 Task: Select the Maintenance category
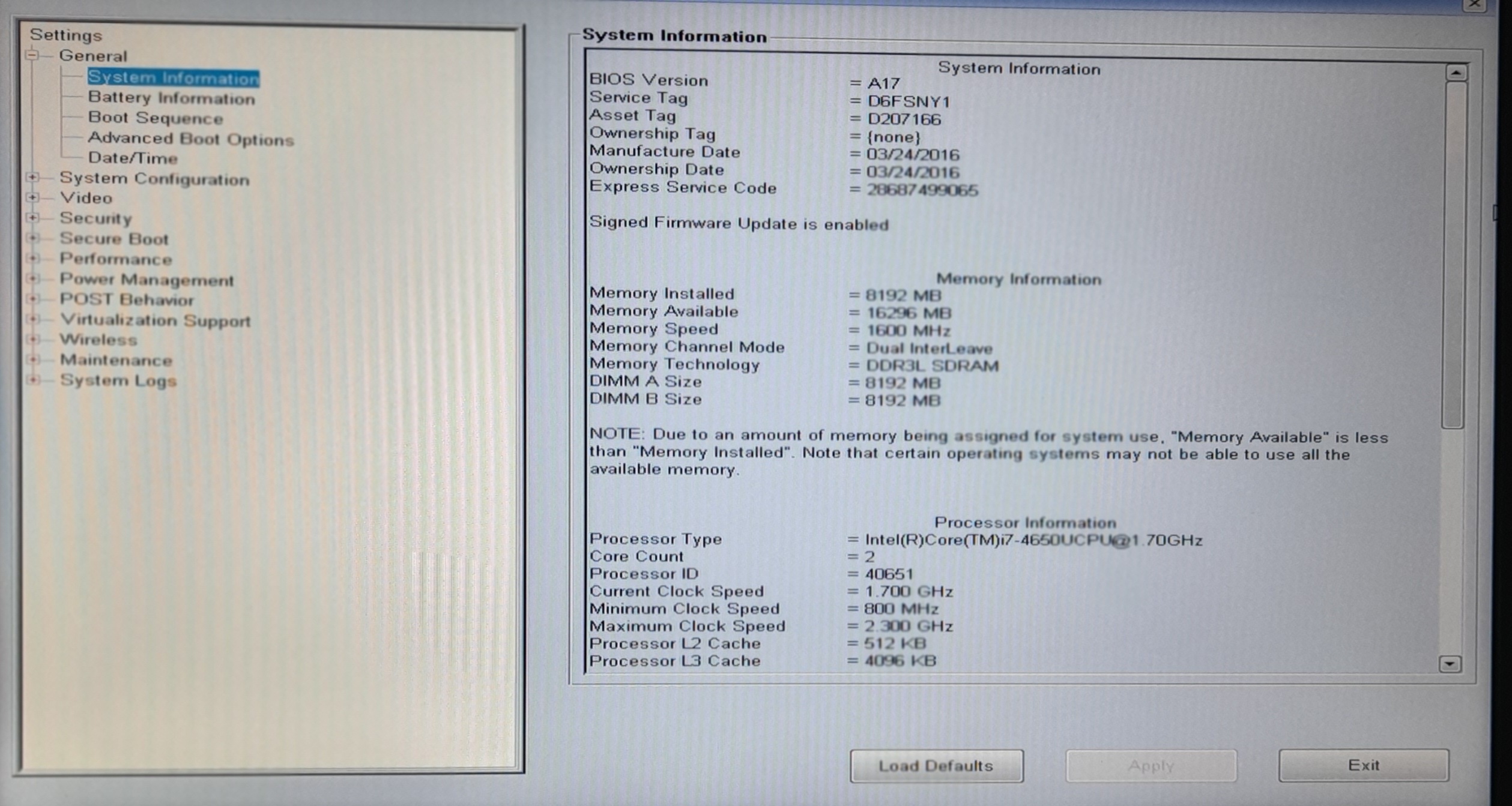point(116,360)
